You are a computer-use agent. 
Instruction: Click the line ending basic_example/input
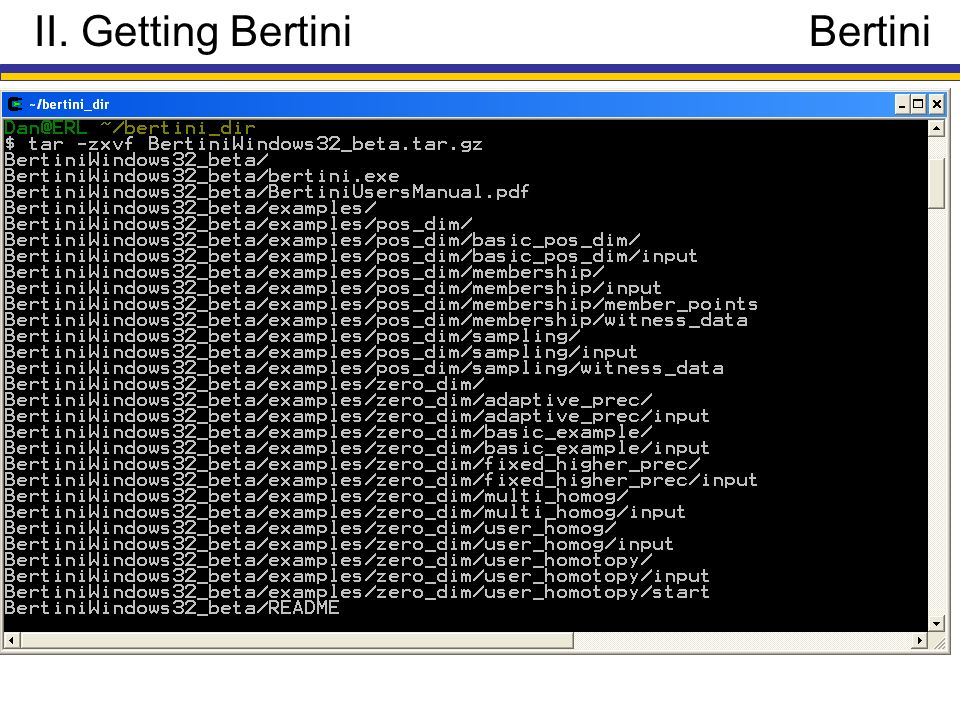(357, 448)
